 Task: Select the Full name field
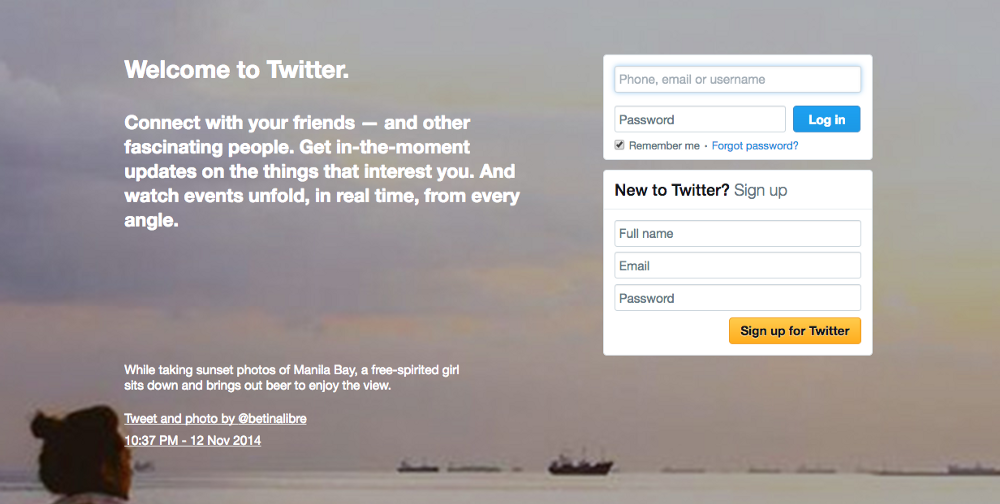coord(737,233)
